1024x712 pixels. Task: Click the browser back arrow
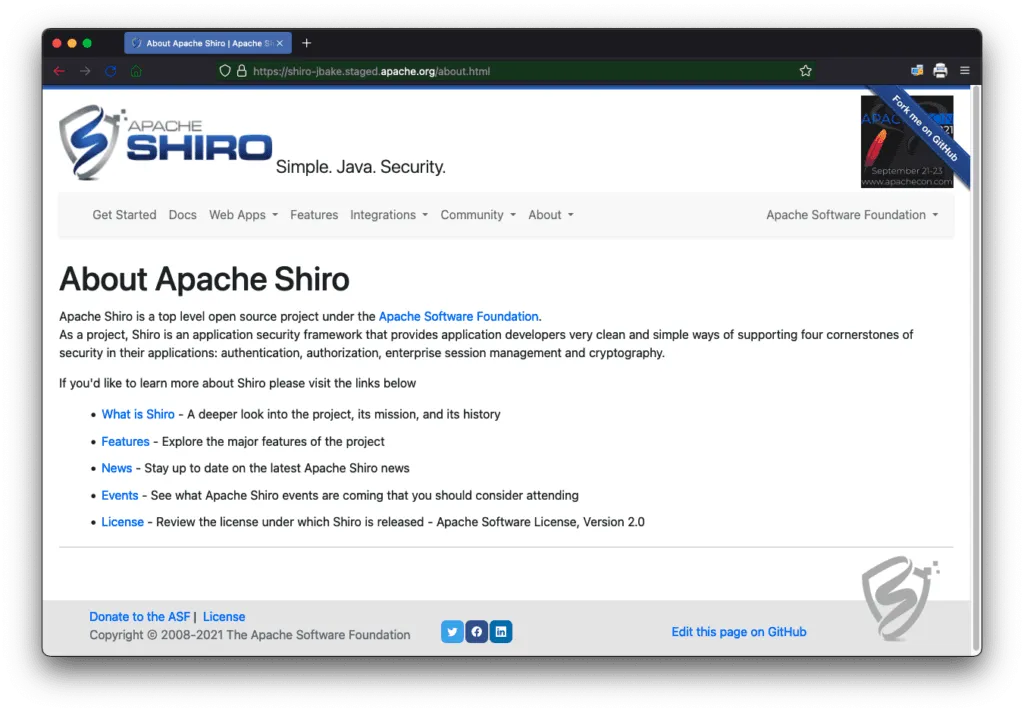tap(59, 71)
